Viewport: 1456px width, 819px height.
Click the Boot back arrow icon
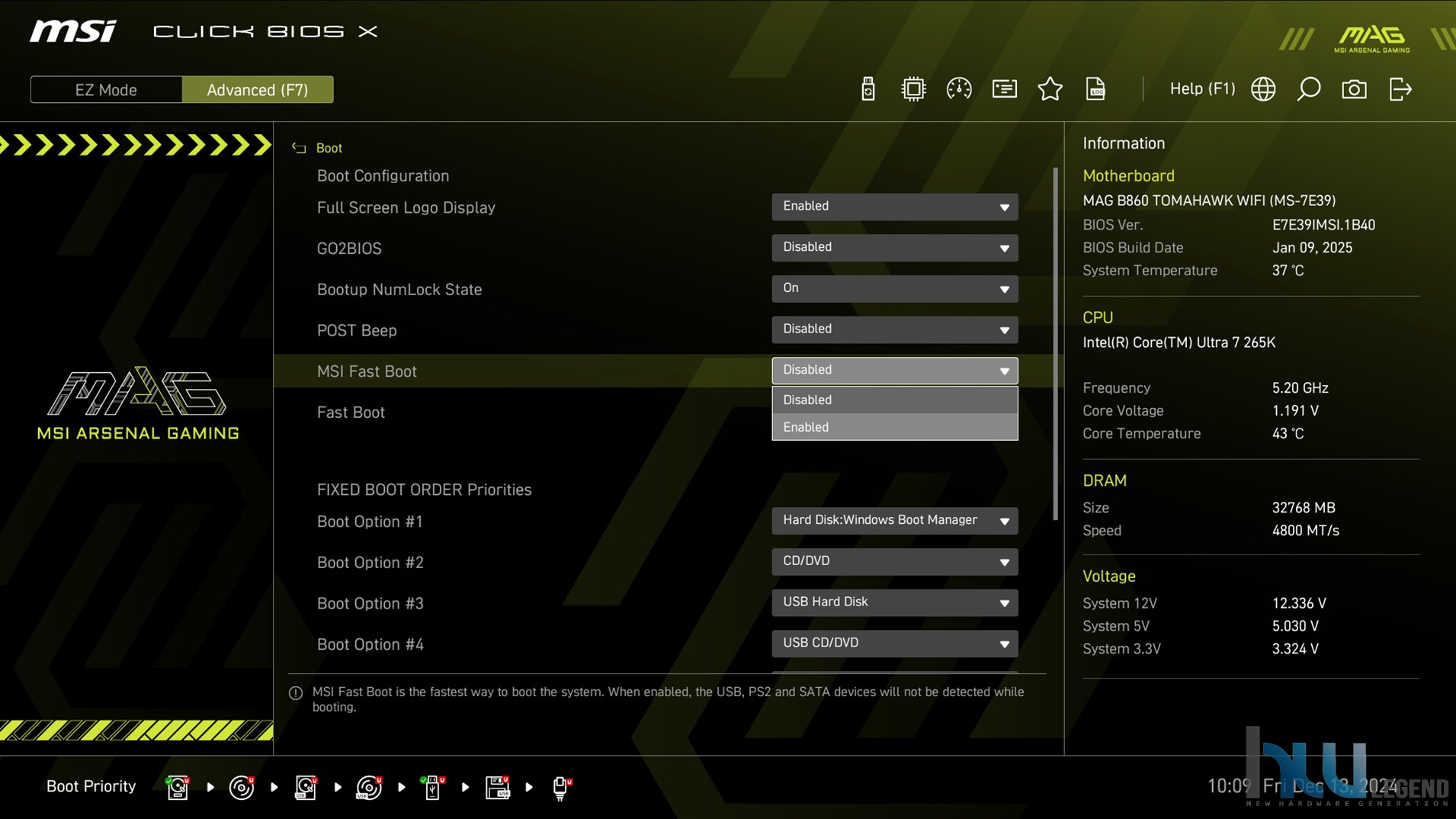(299, 148)
